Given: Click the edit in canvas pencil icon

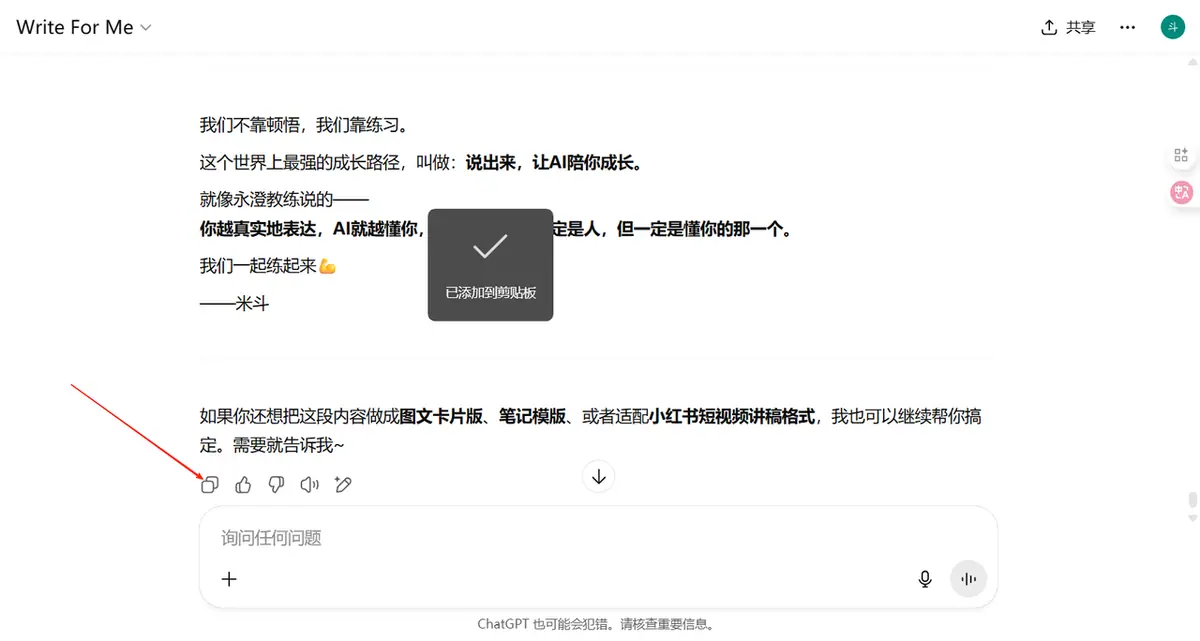Looking at the screenshot, I should tap(343, 485).
